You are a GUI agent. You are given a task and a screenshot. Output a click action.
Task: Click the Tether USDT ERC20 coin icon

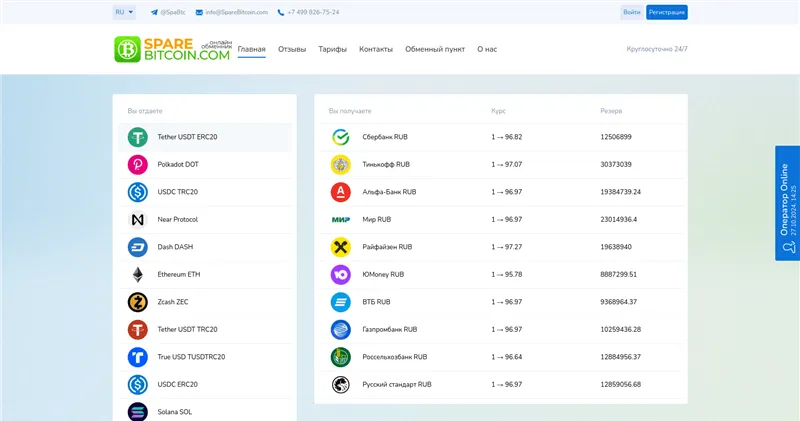click(138, 137)
